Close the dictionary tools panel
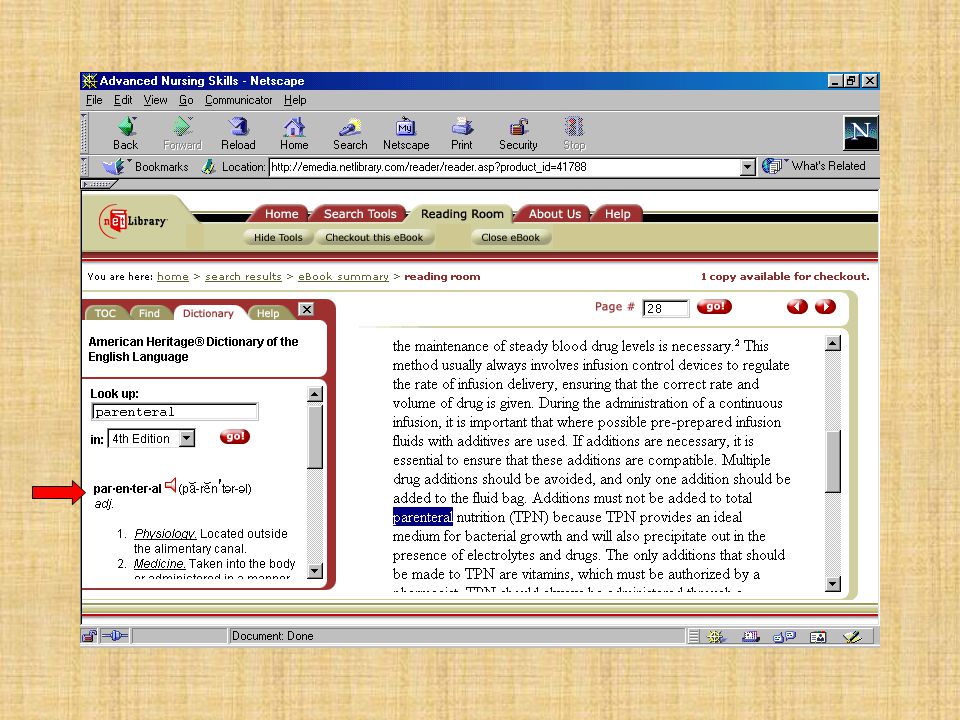Viewport: 960px width, 720px height. pos(306,309)
